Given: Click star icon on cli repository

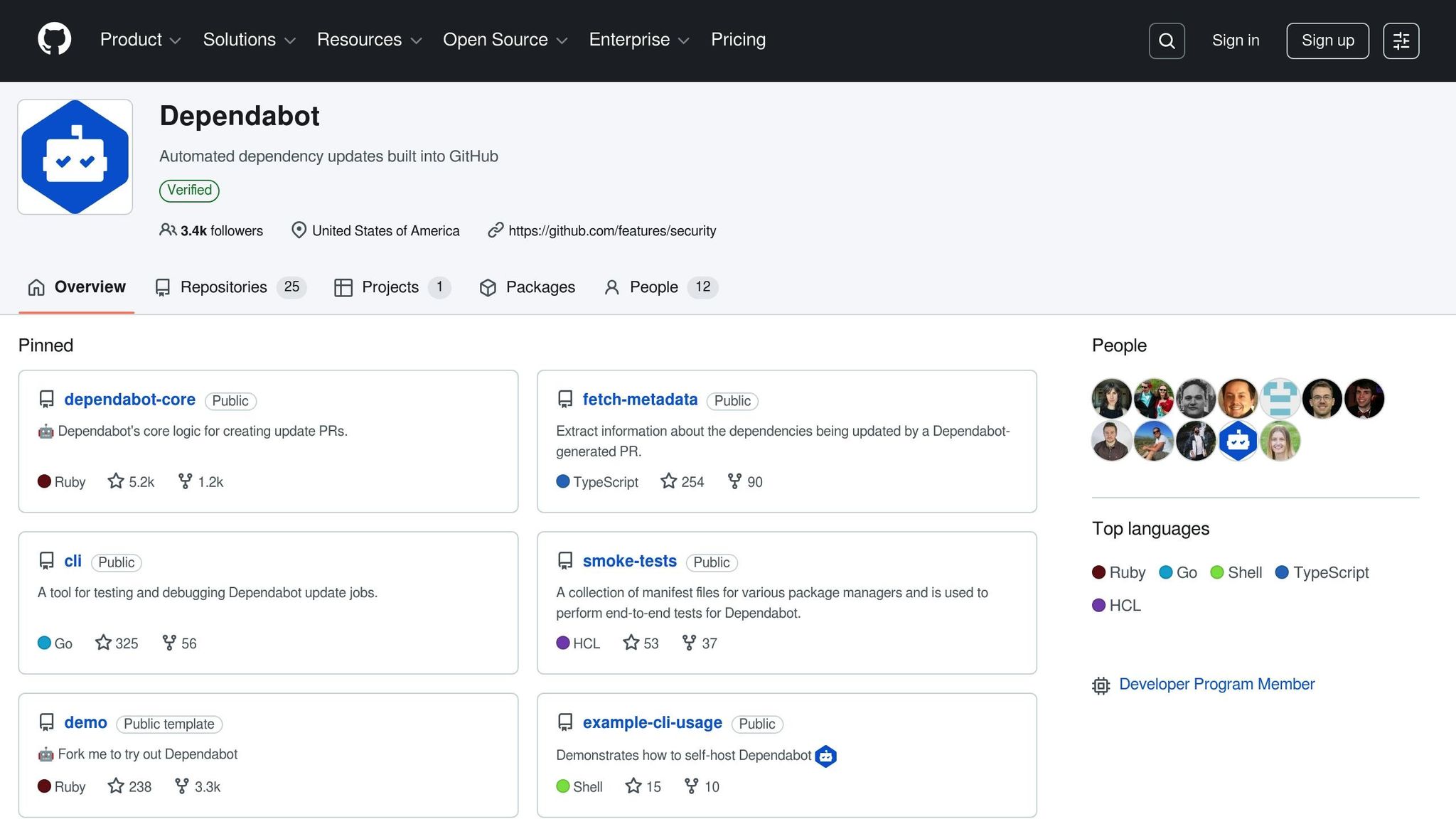Looking at the screenshot, I should point(104,643).
